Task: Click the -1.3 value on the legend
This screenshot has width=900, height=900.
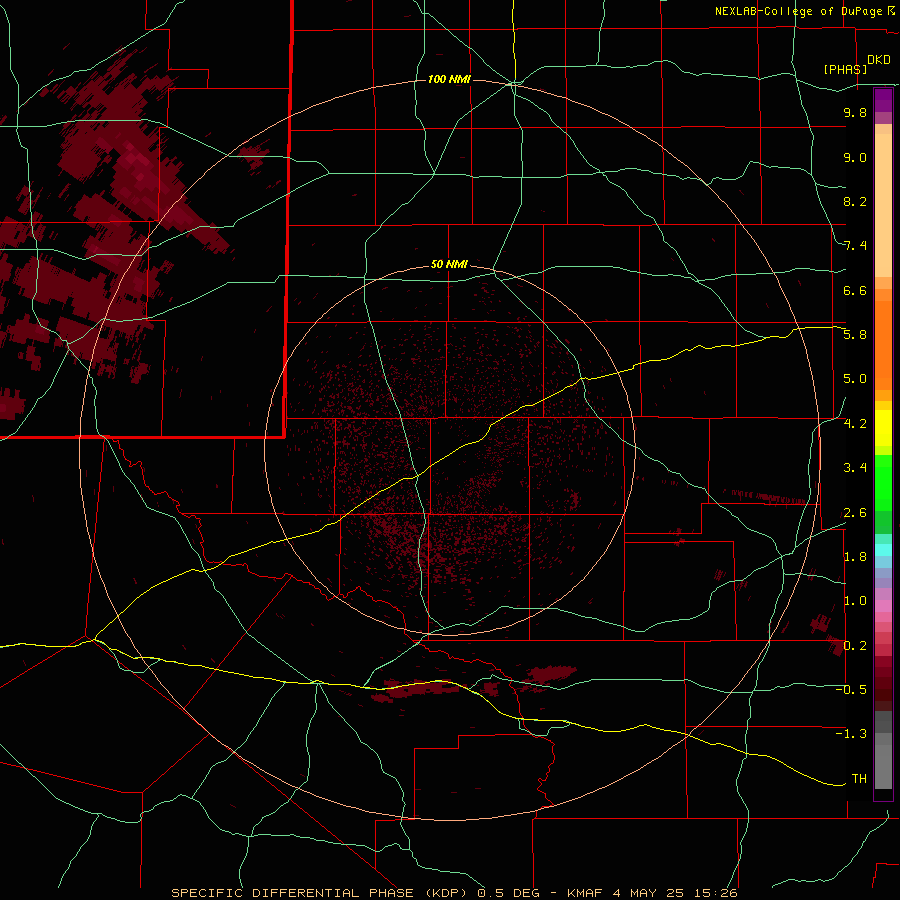Action: [851, 734]
